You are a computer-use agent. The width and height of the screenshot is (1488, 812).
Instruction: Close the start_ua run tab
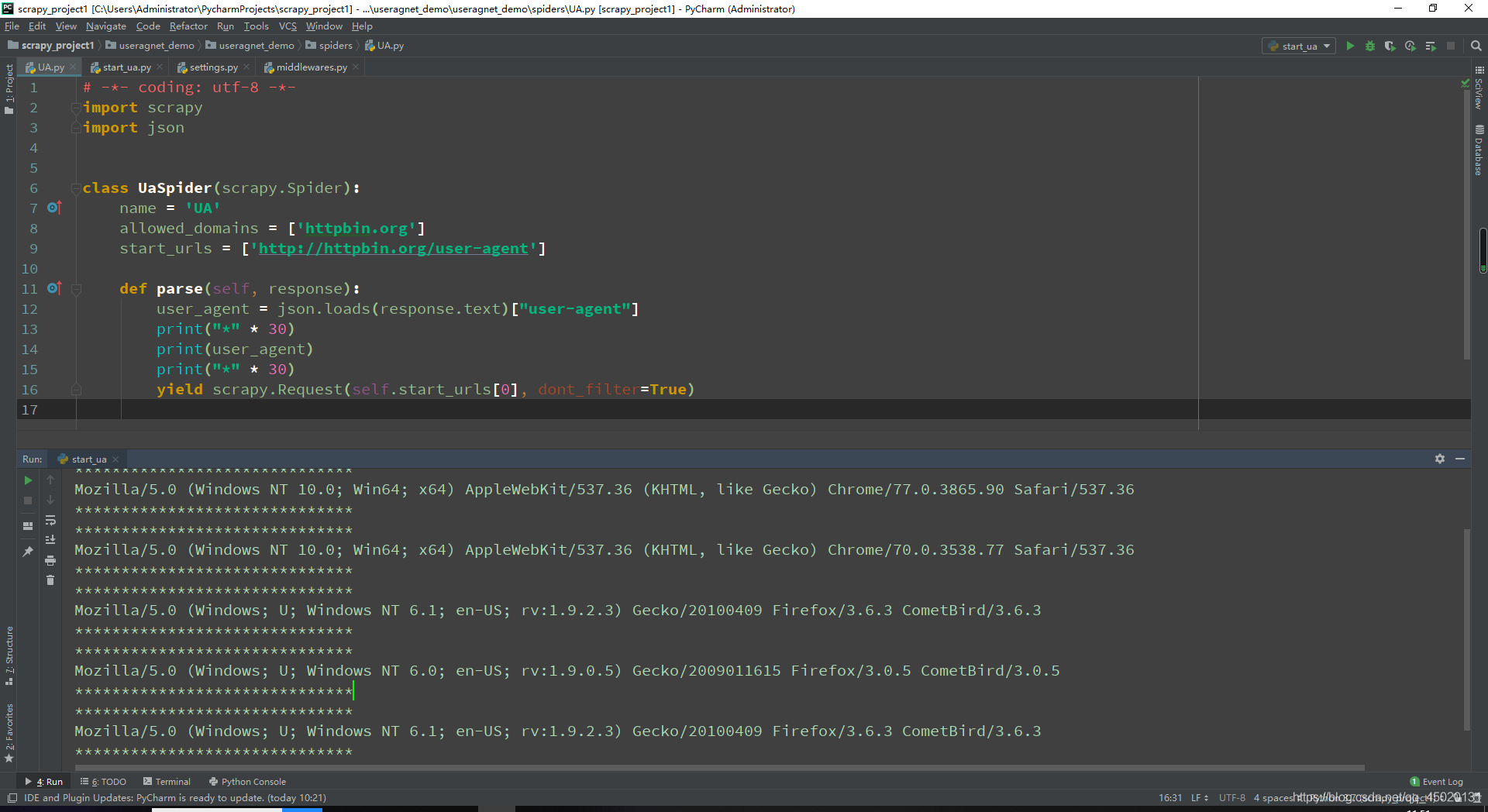tap(115, 459)
